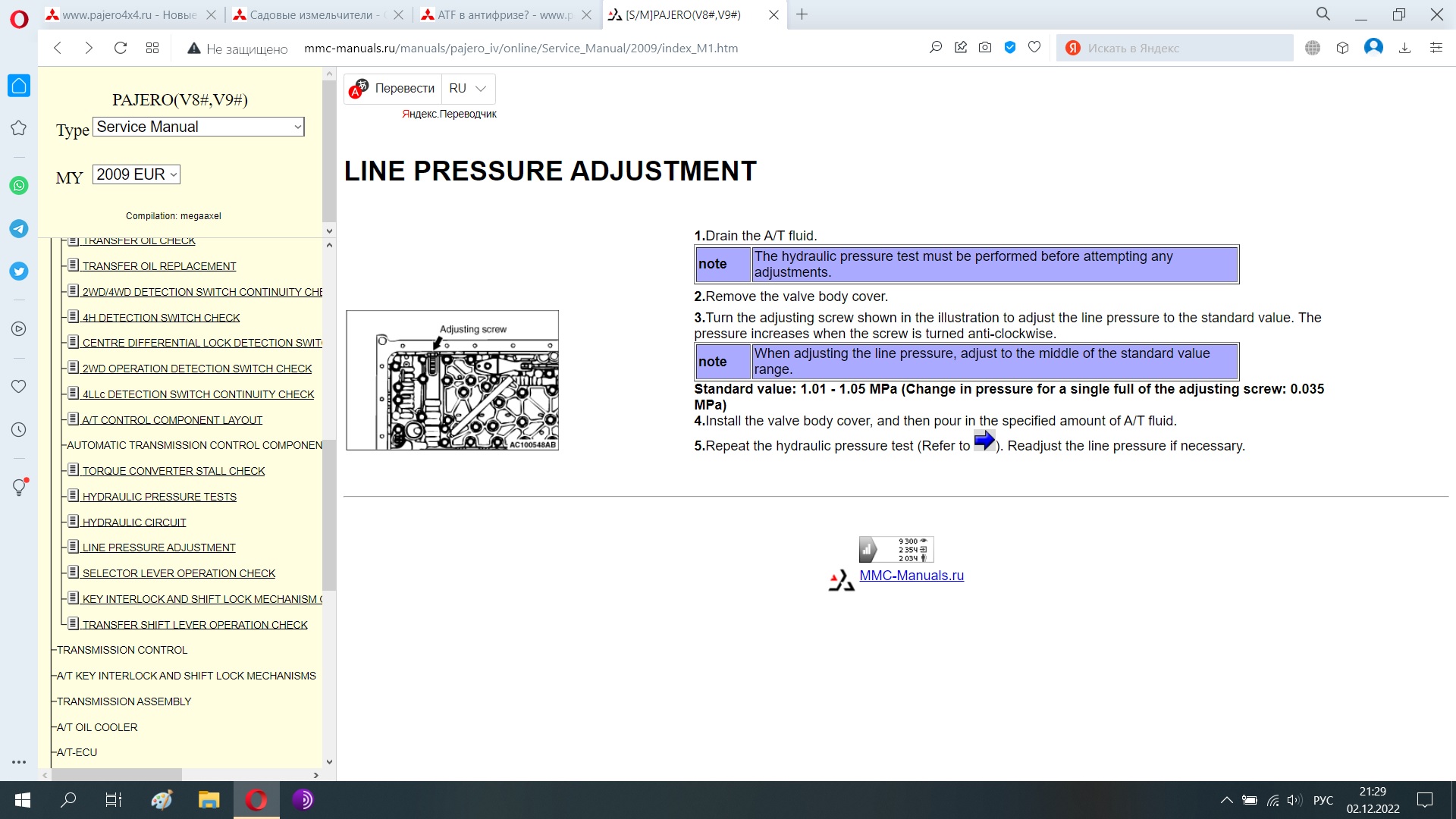Screen dimensions: 1456x819
Task: Open the MY 2009 EUR dropdown
Action: (136, 174)
